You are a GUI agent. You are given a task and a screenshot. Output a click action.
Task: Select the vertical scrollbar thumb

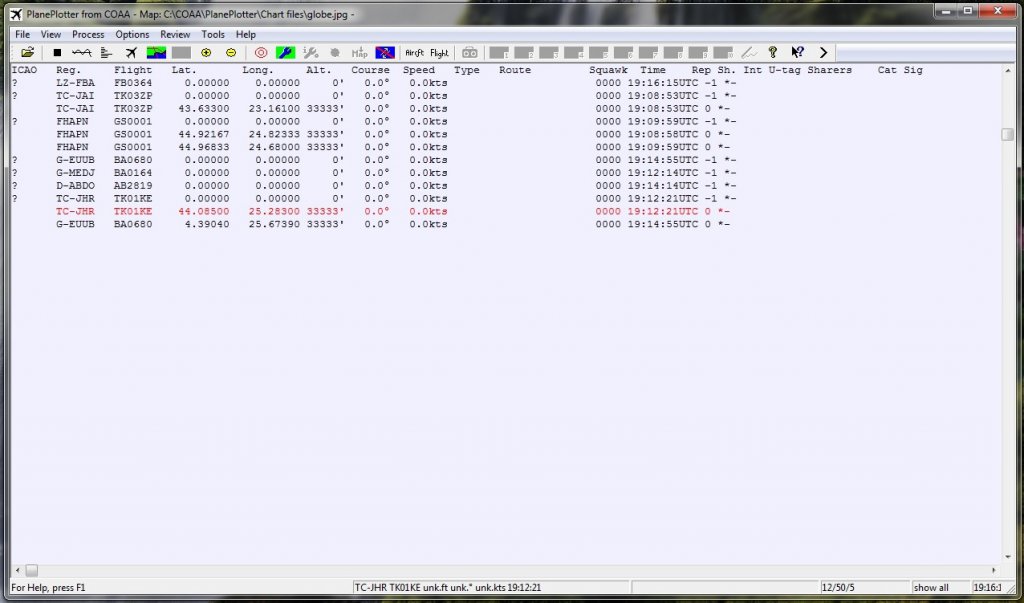click(x=1008, y=134)
